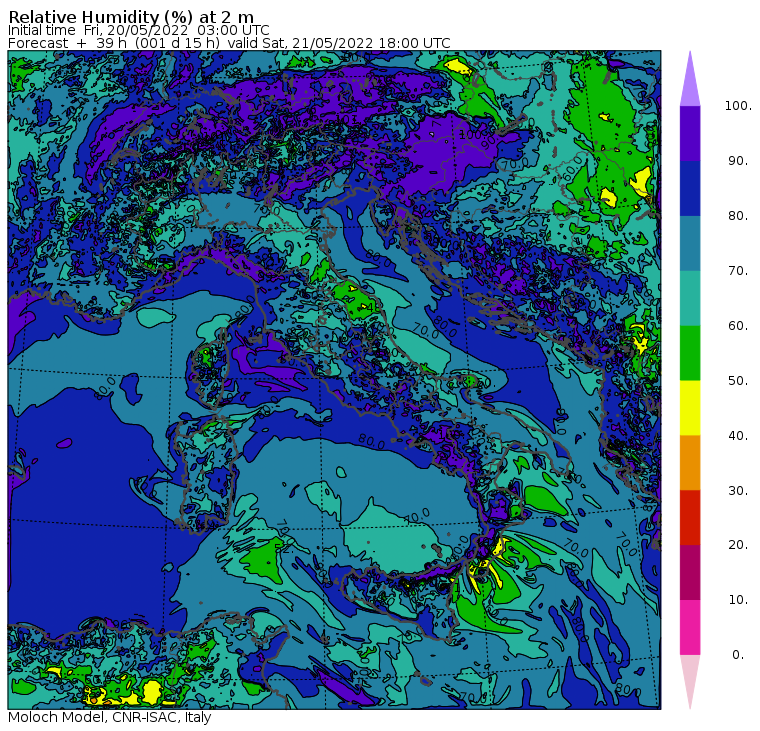This screenshot has width=760, height=731.
Task: Click the '20.' colorbar label
Action: pyautogui.click(x=738, y=545)
